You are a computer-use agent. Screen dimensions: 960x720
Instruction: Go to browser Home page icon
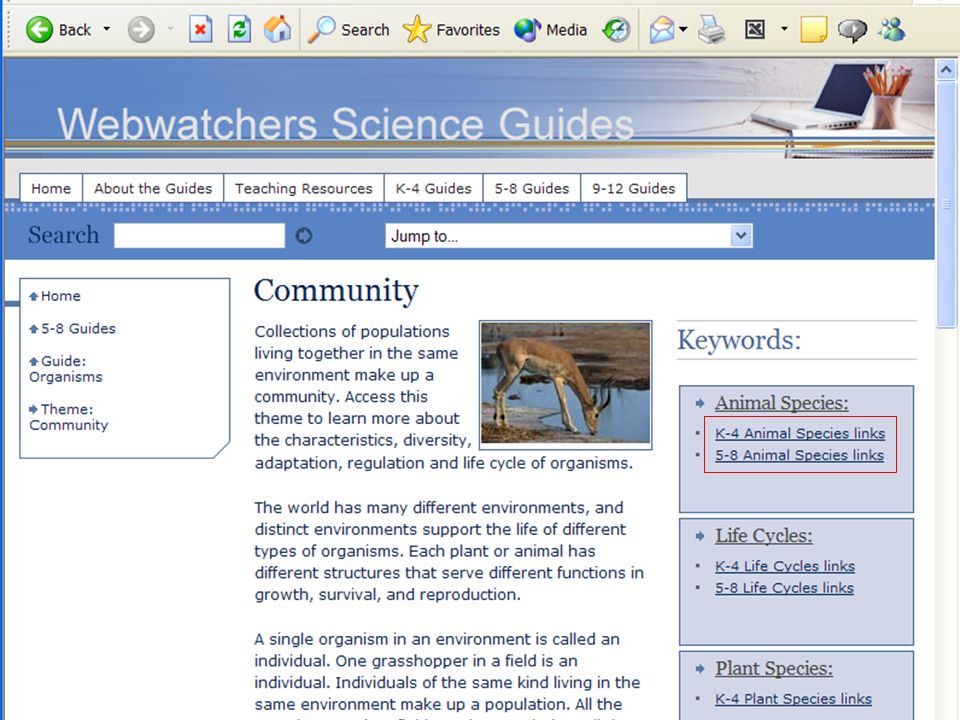[277, 29]
